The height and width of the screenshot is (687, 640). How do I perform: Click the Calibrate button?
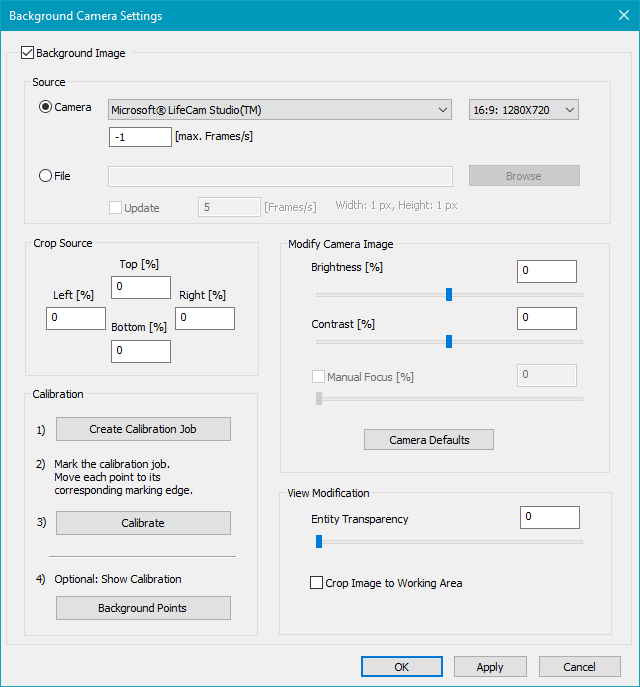143,523
